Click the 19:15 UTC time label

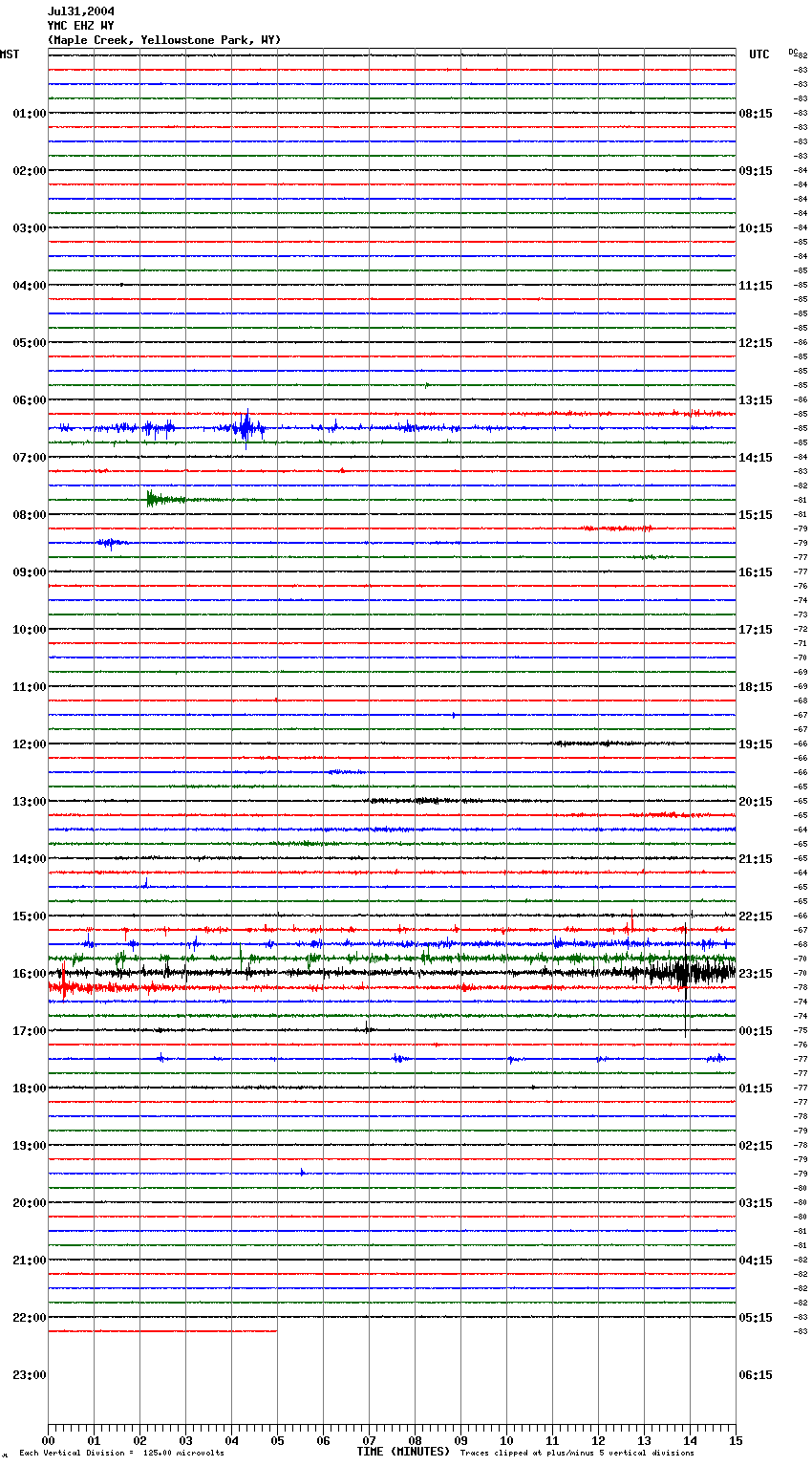(756, 744)
